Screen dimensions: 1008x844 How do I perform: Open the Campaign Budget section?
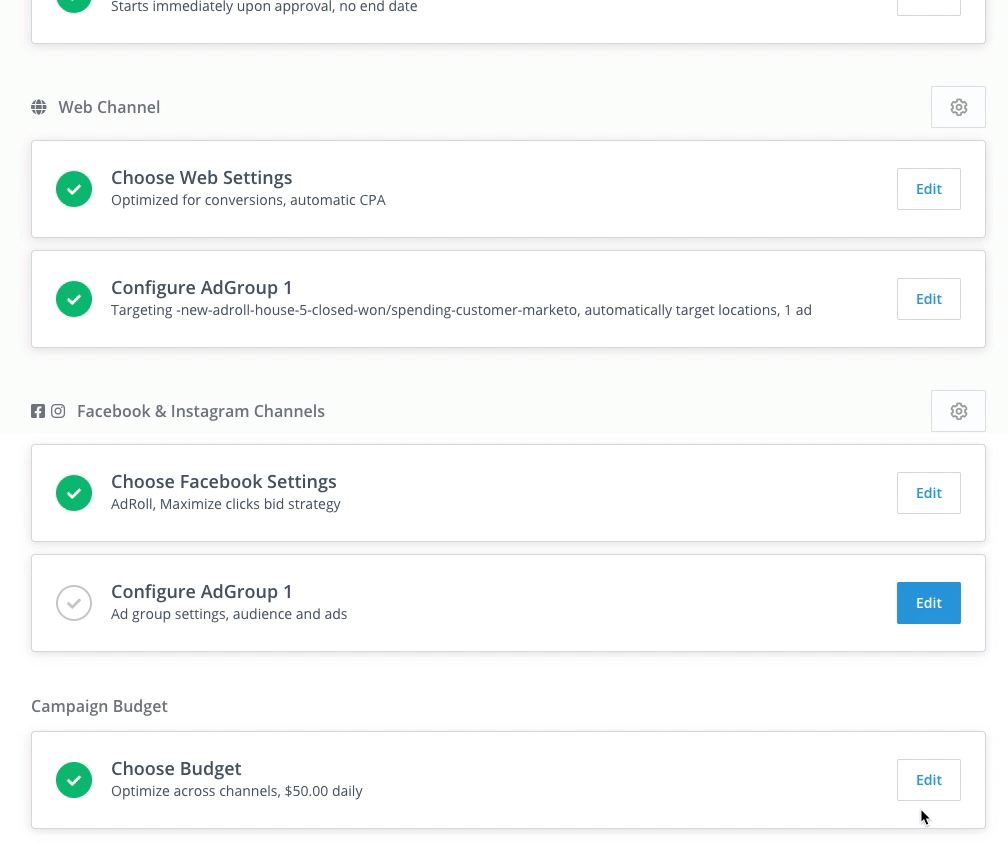[x=99, y=706]
